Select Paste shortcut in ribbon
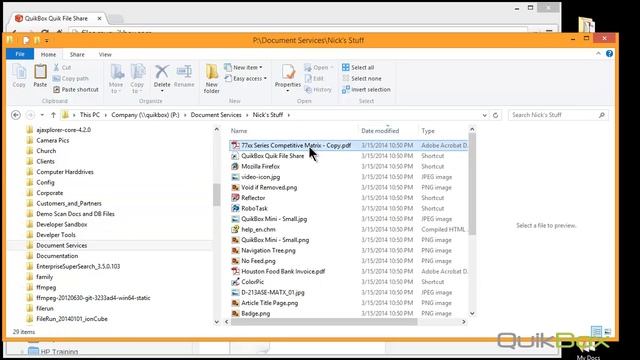This screenshot has height=360, width=640. pyautogui.click(x=76, y=89)
